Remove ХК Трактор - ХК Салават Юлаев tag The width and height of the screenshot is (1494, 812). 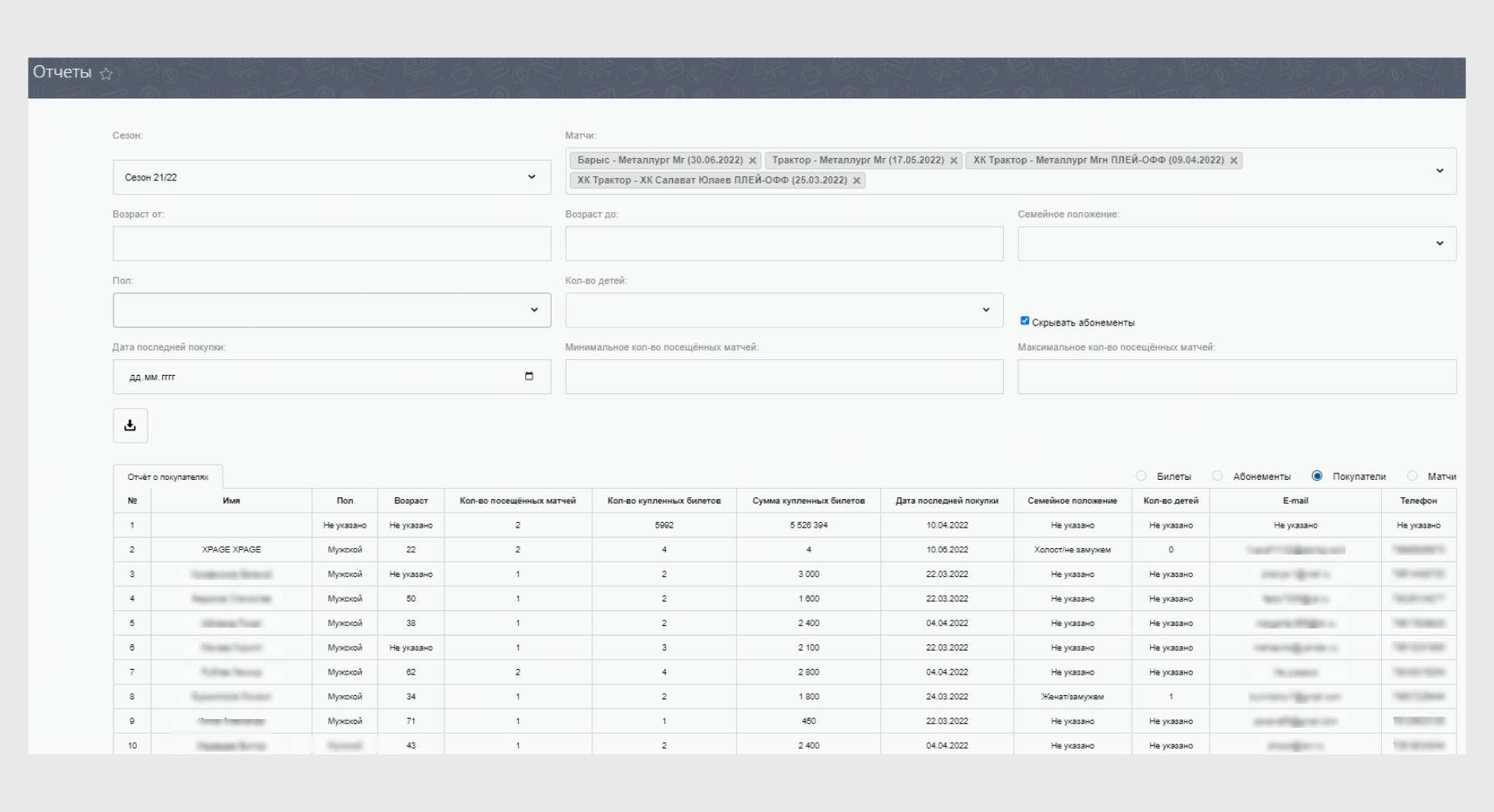[857, 180]
